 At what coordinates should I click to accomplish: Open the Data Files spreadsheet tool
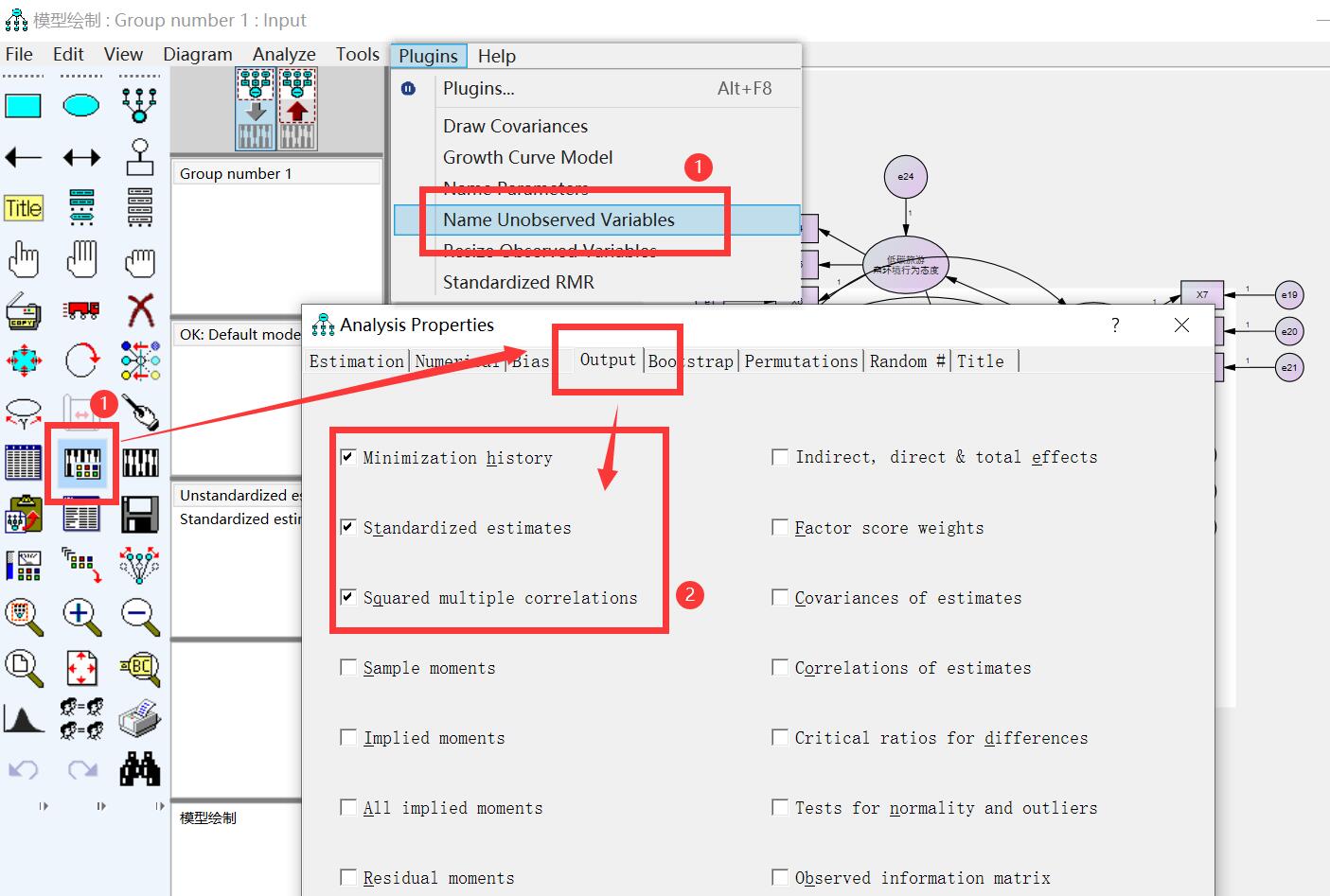click(24, 462)
